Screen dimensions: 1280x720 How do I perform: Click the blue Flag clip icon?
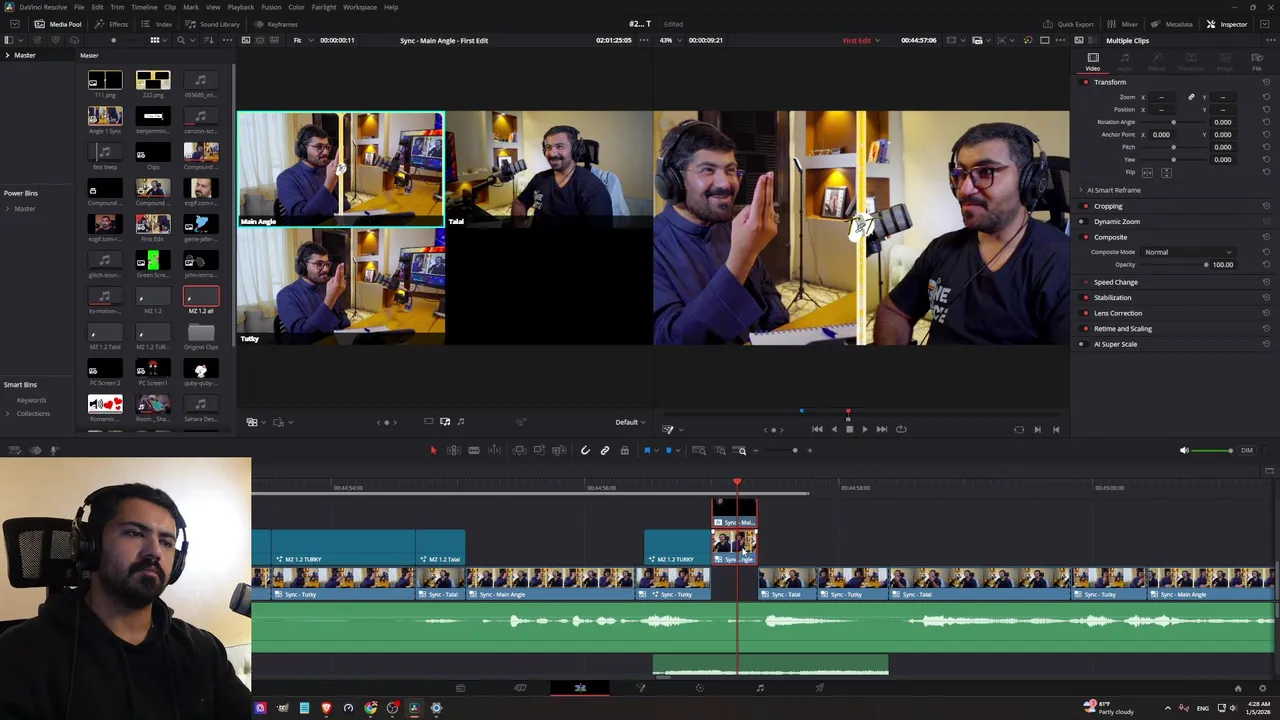click(x=647, y=451)
